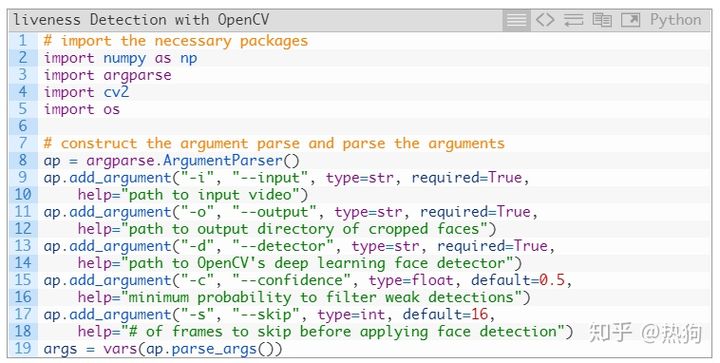Click the line 'import cv2'

86,92
